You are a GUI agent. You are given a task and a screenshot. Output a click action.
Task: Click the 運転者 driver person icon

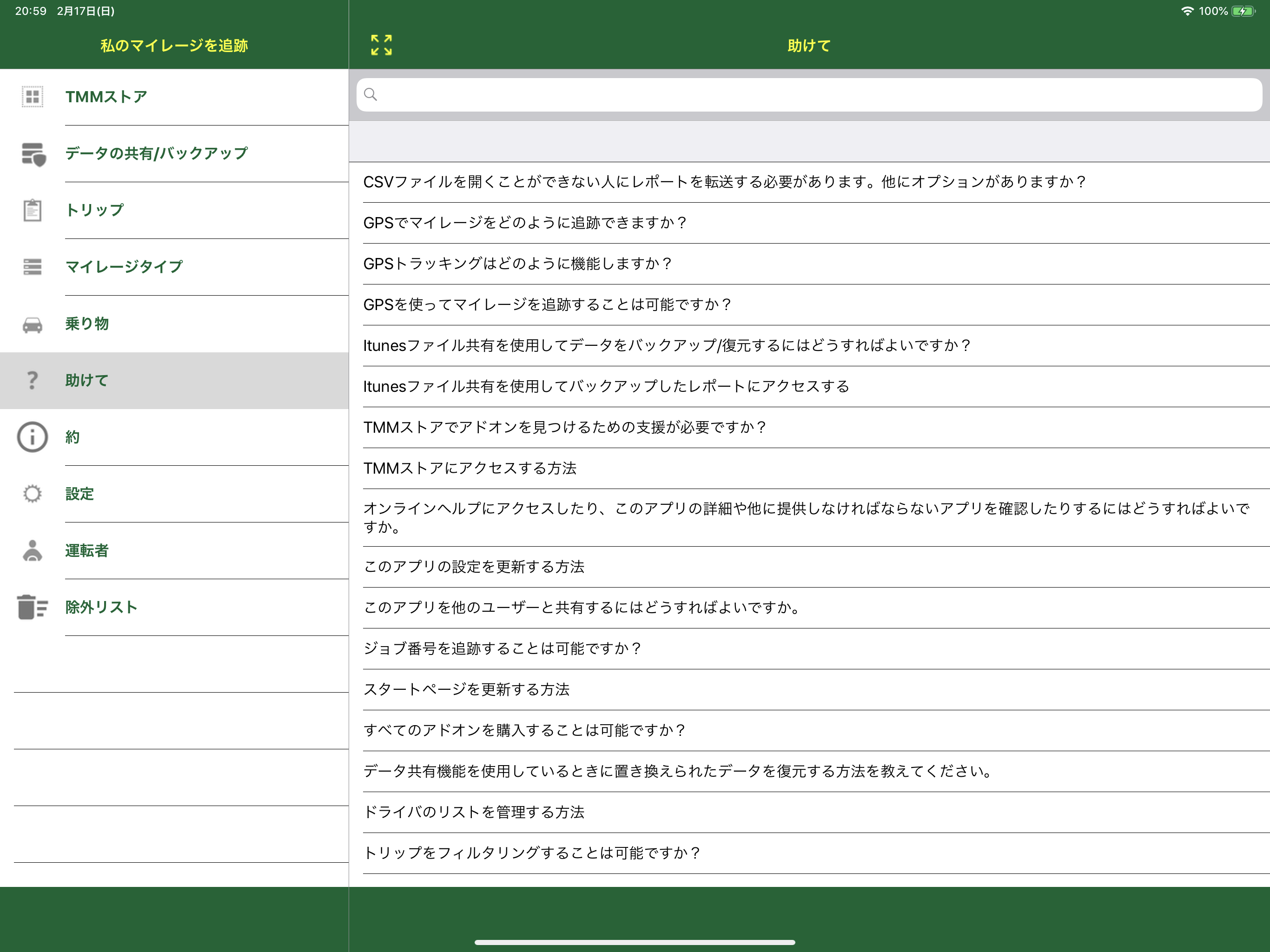[33, 551]
